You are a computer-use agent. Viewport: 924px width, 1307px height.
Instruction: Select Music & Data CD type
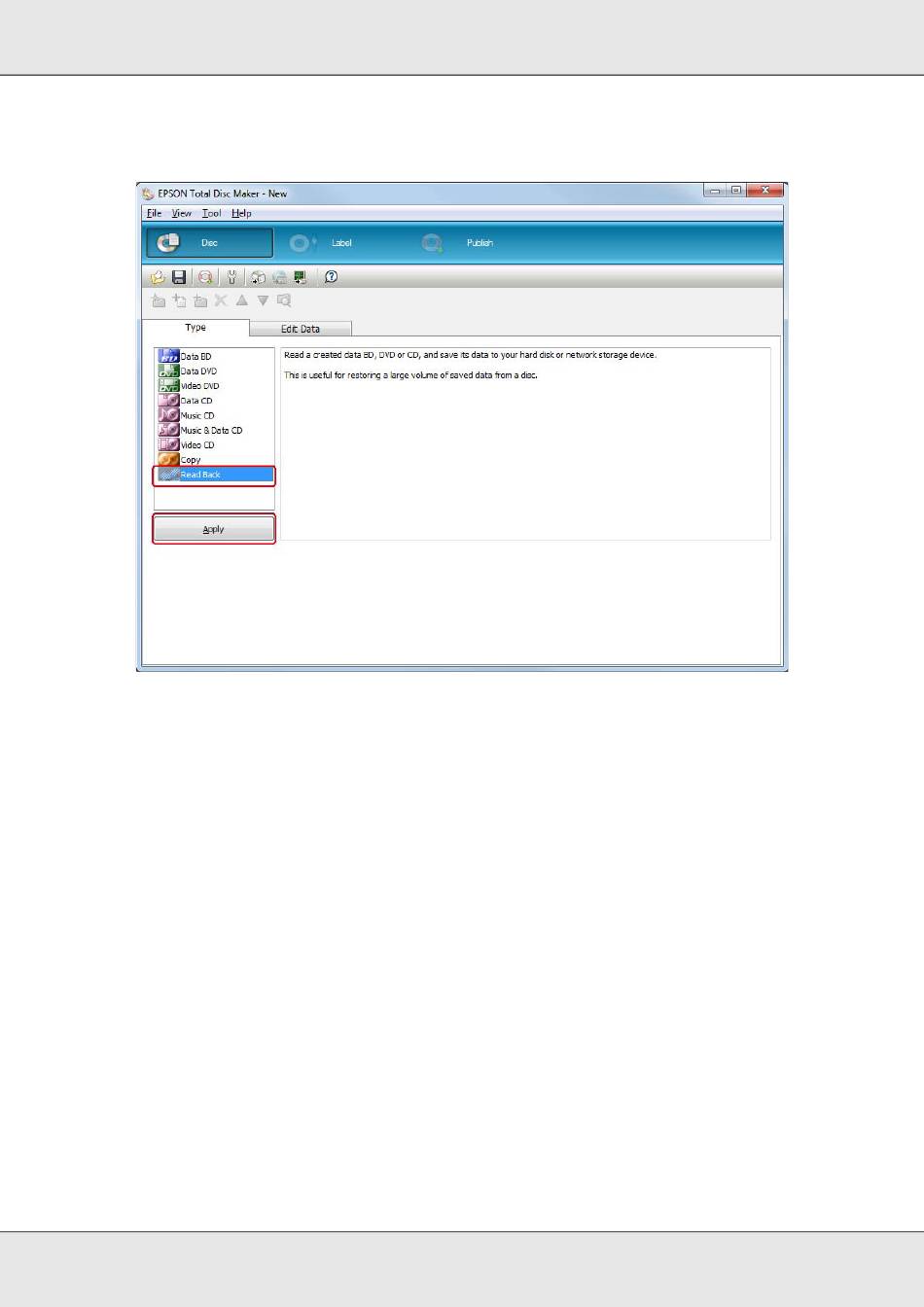click(211, 431)
